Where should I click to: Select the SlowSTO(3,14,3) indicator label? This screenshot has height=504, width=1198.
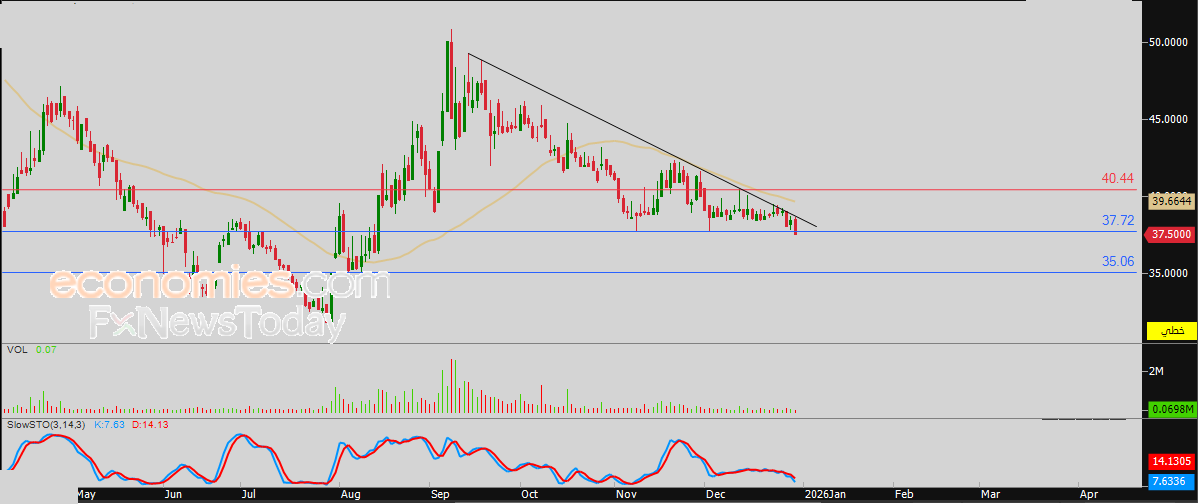[x=47, y=425]
